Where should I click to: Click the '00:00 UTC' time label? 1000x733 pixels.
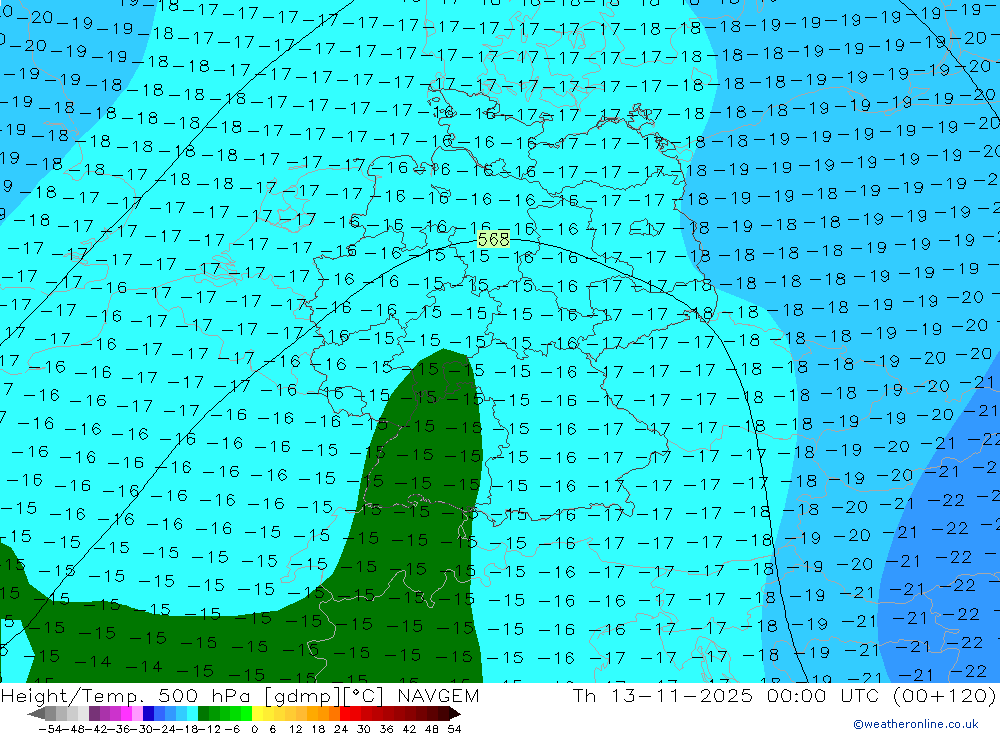823,695
